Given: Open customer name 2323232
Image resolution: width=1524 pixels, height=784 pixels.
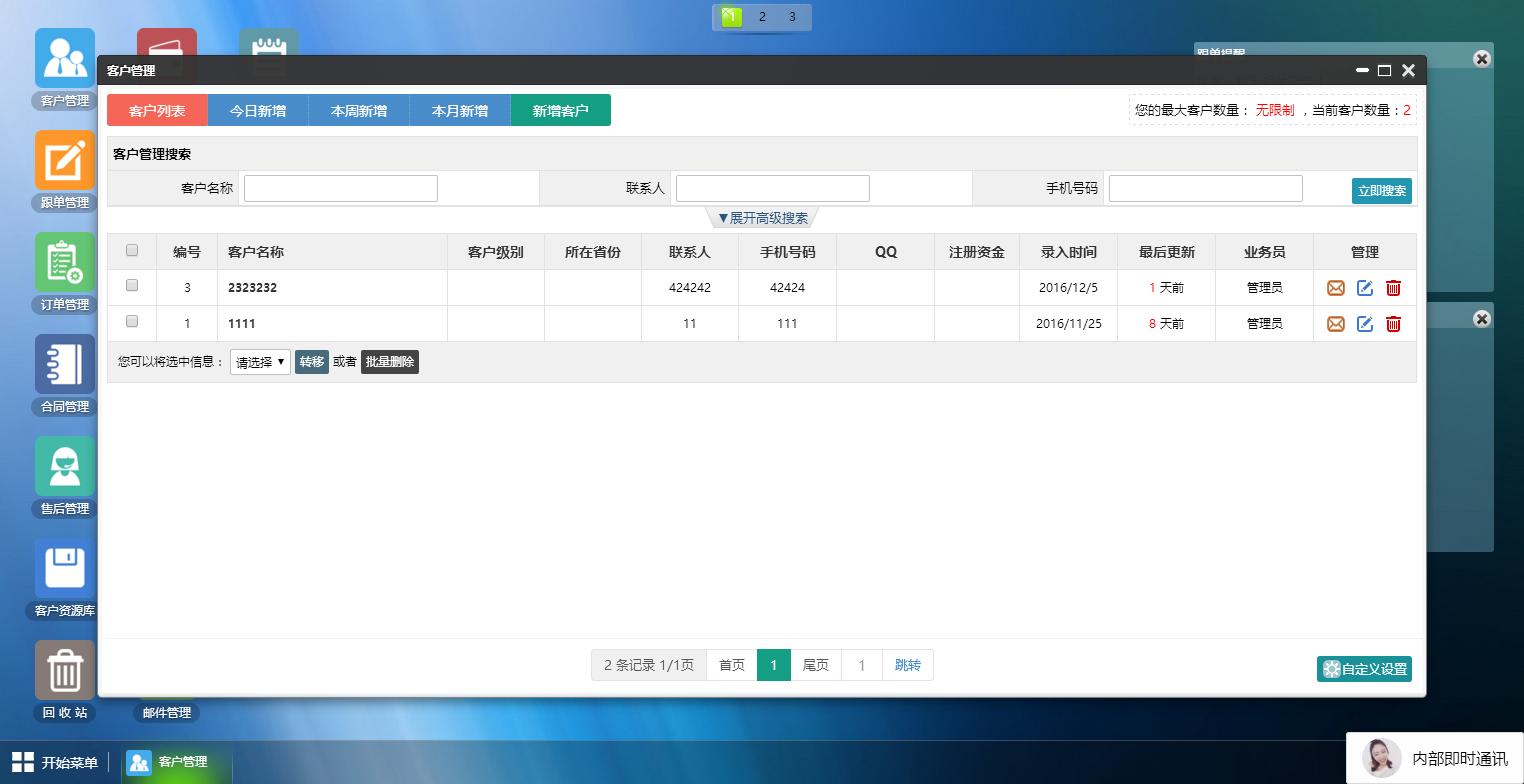Looking at the screenshot, I should tap(252, 288).
